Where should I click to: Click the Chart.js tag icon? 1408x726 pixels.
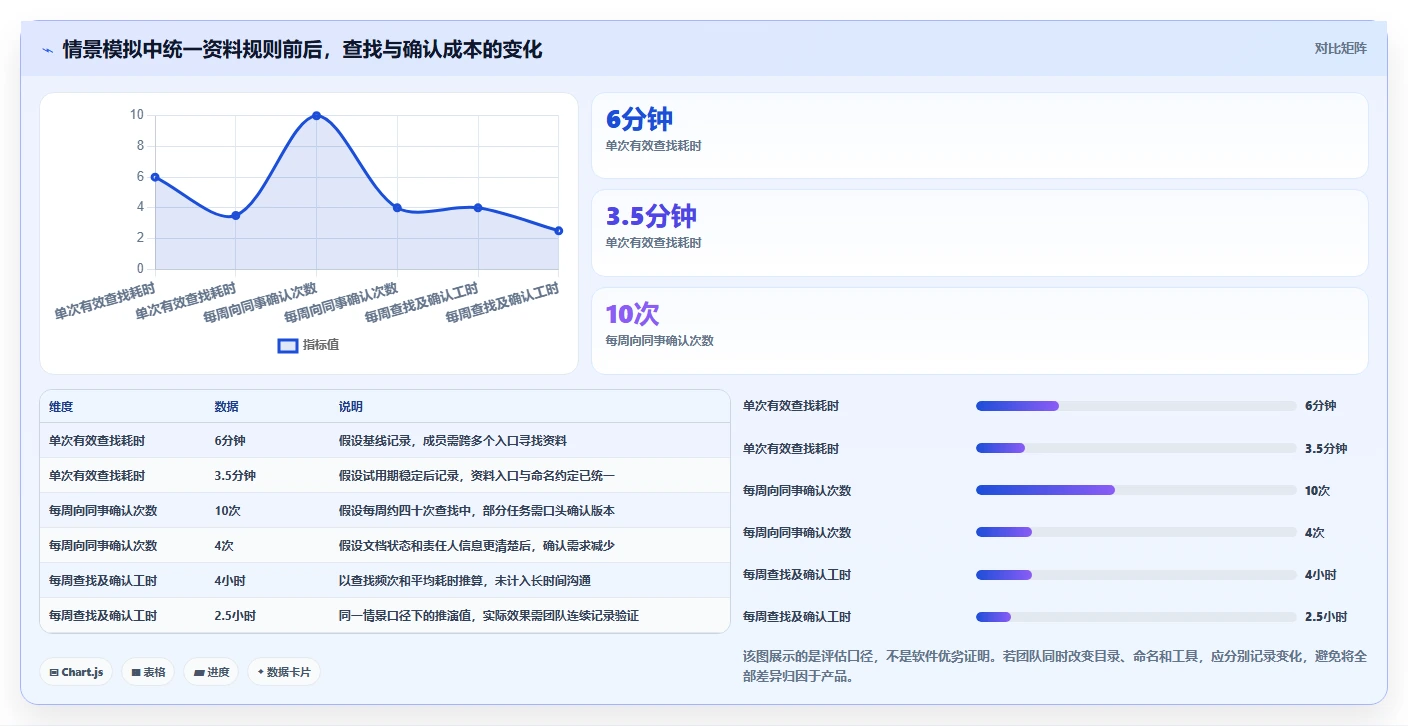(x=54, y=673)
